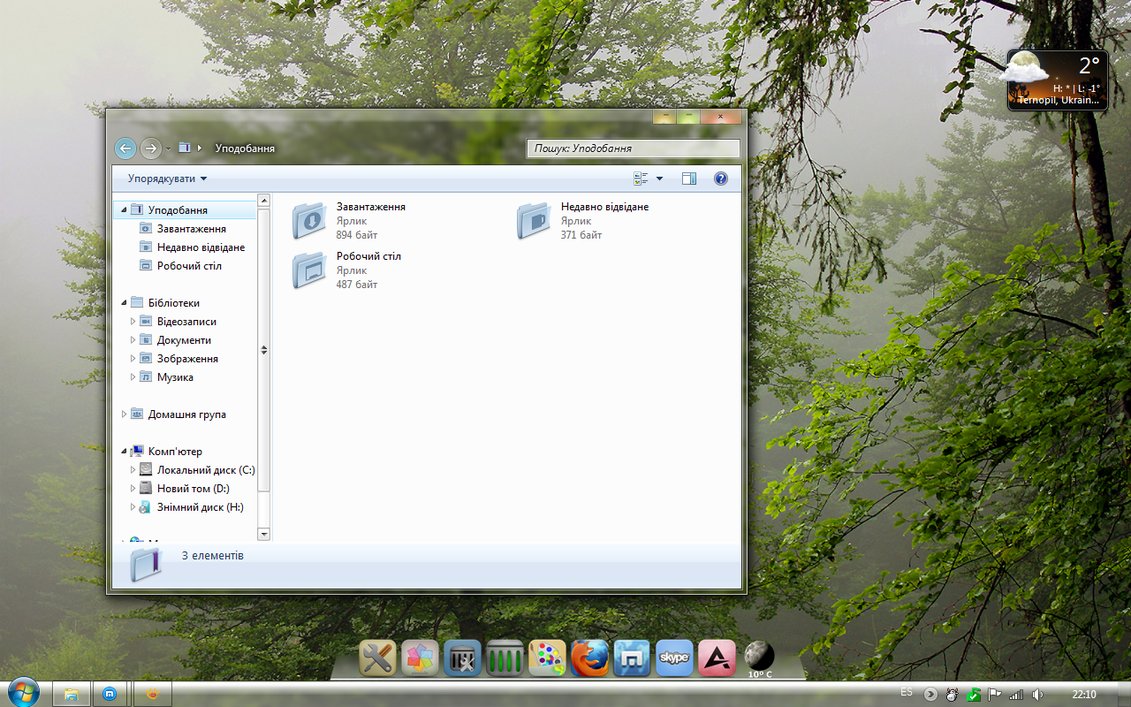Viewport: 1131px width, 707px height.
Task: Click the wrench and screwdriver dock icon
Action: coord(378,658)
